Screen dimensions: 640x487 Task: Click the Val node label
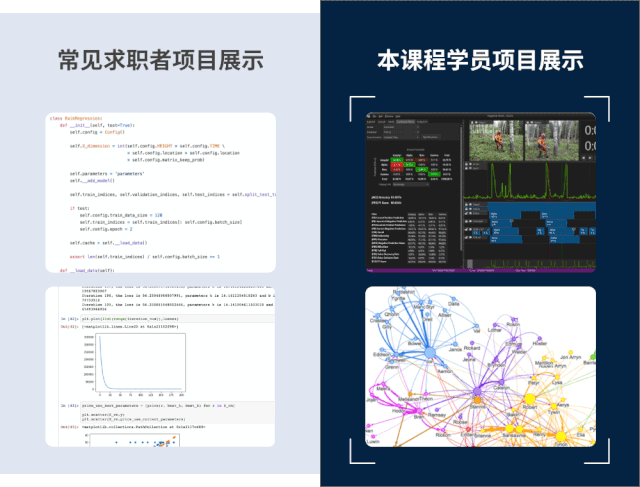(x=476, y=331)
